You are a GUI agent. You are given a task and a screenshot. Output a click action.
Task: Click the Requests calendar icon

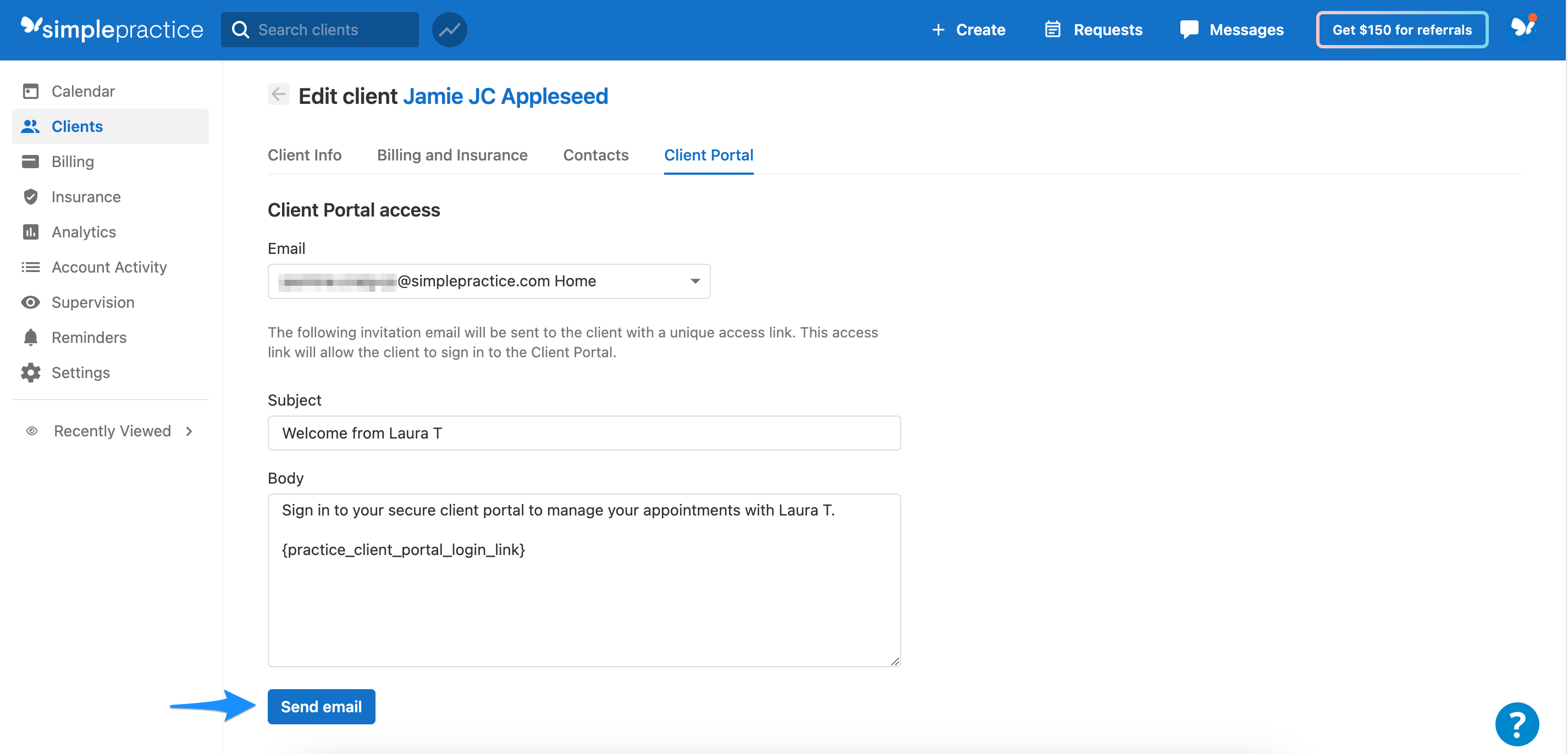(1052, 30)
